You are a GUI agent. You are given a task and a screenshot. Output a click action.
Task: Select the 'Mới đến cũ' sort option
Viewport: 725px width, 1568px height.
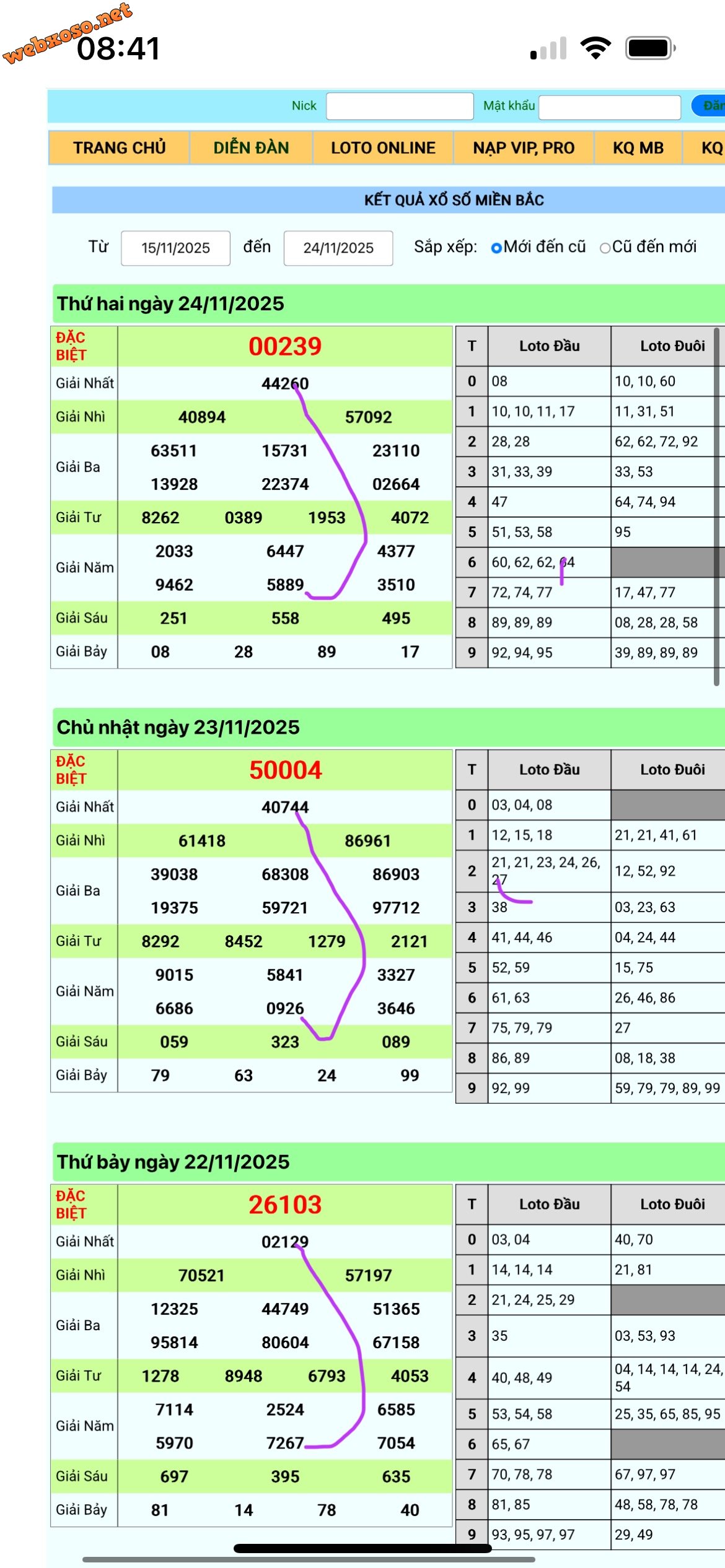[496, 248]
